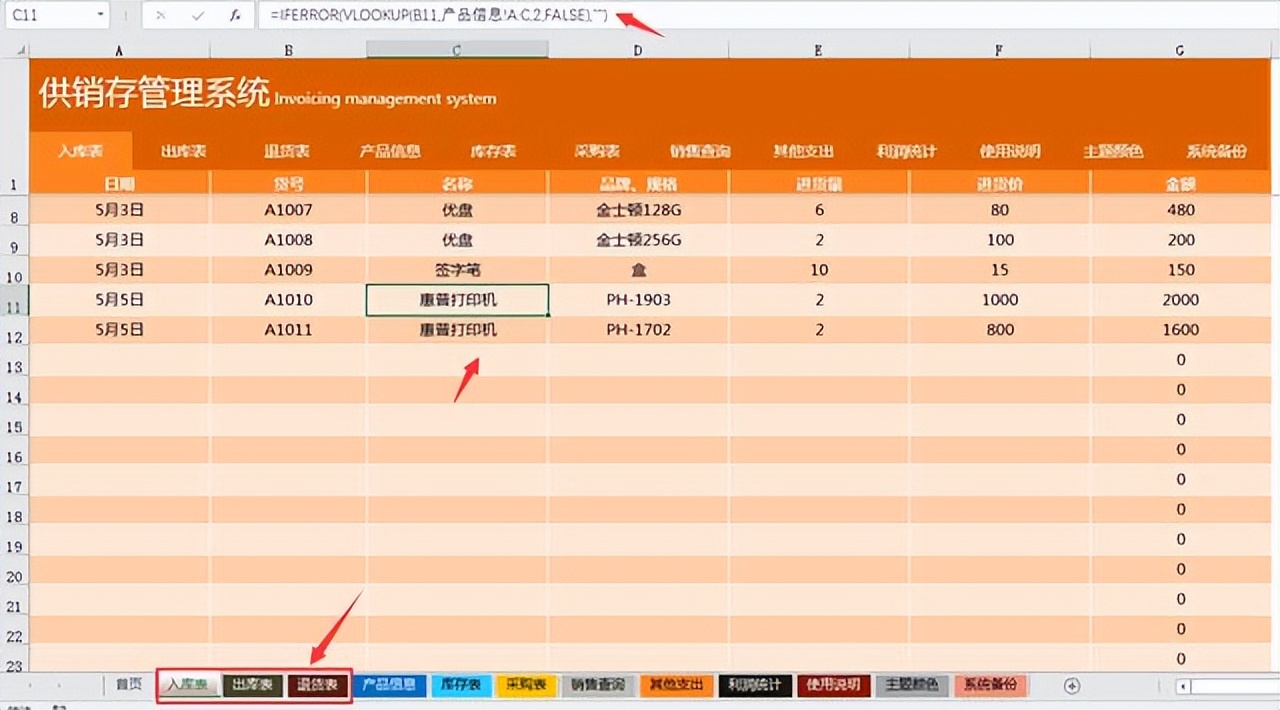Viewport: 1280px width, 710px height.
Task: Open the 使用说明 page from the header menu
Action: 1010,151
